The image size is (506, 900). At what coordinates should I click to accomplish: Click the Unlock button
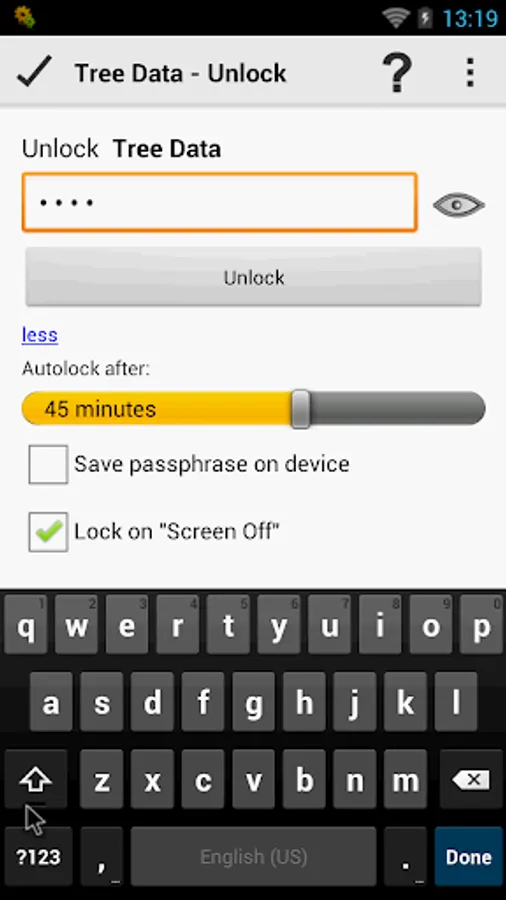pos(254,277)
